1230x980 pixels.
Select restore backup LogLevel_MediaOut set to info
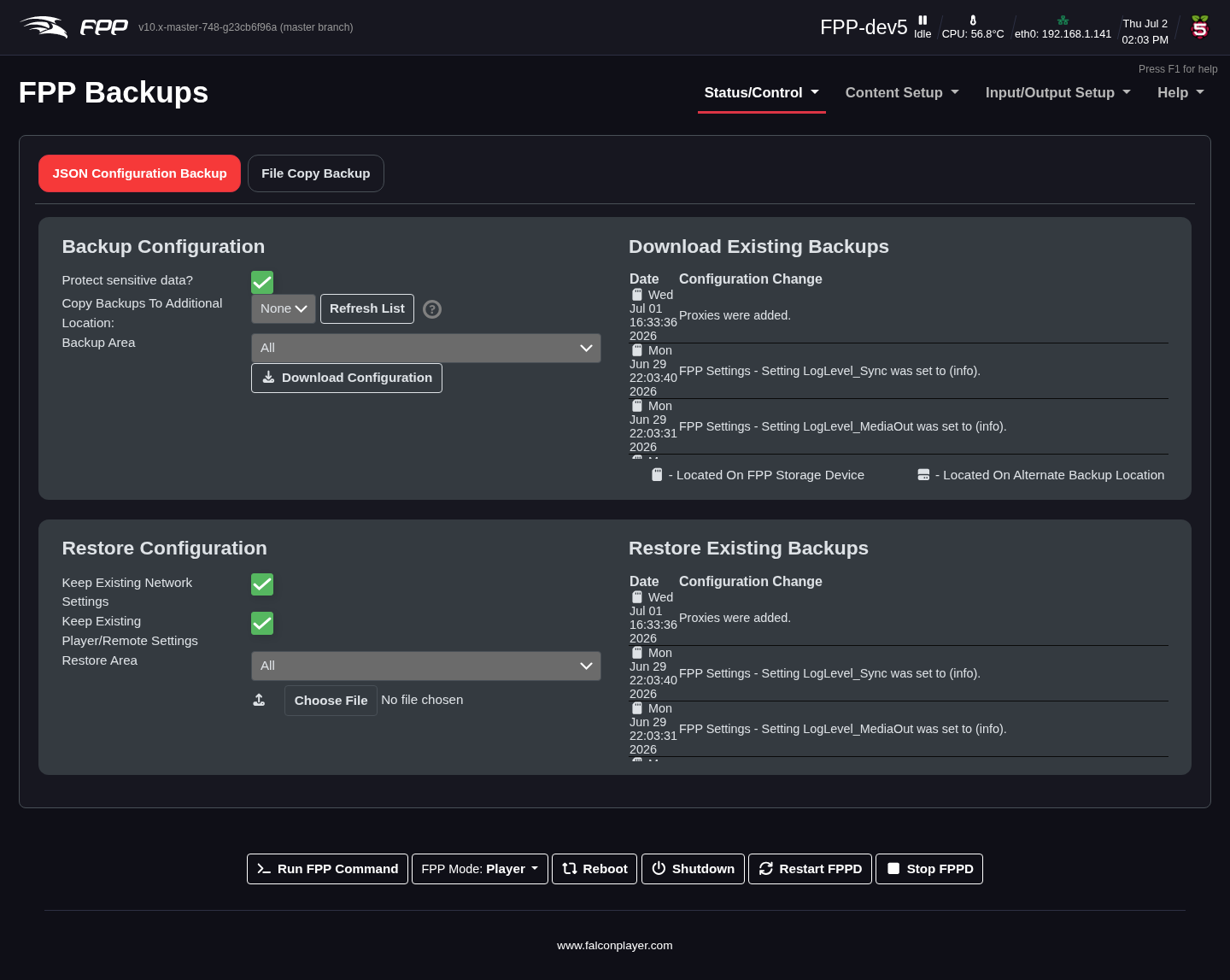tap(899, 729)
